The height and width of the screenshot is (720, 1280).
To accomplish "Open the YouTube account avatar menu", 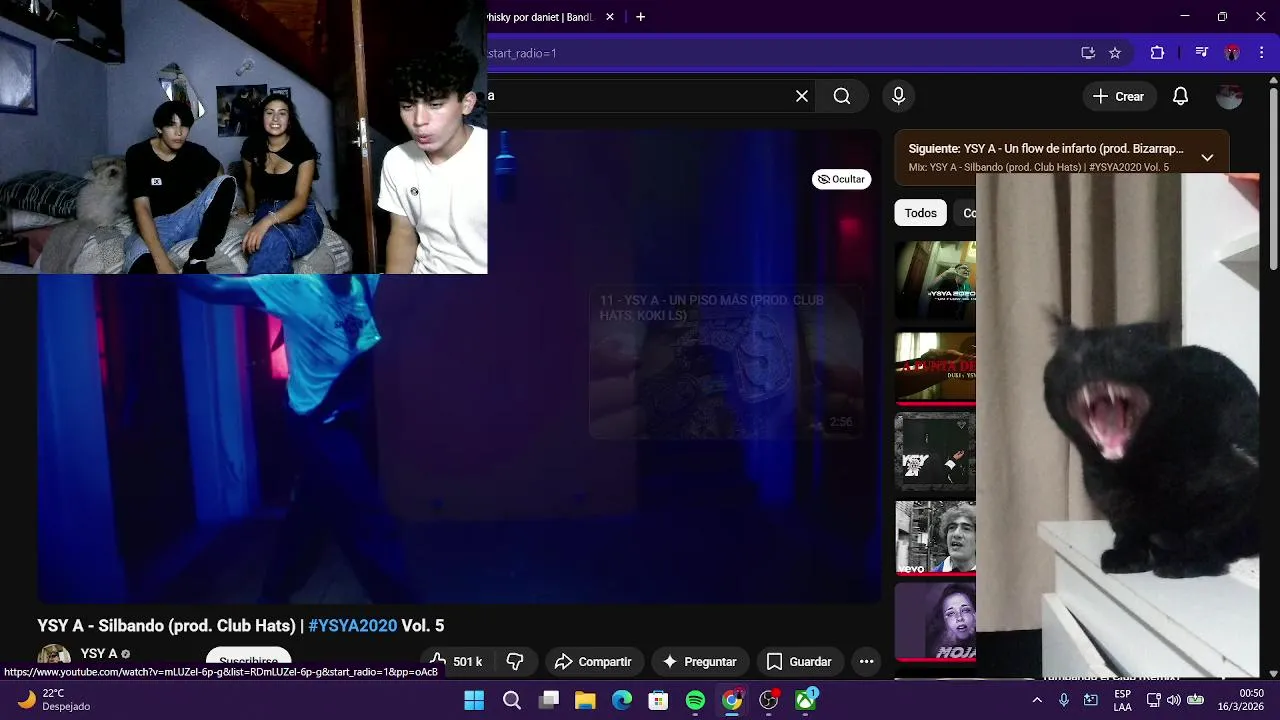I will click(x=1229, y=96).
